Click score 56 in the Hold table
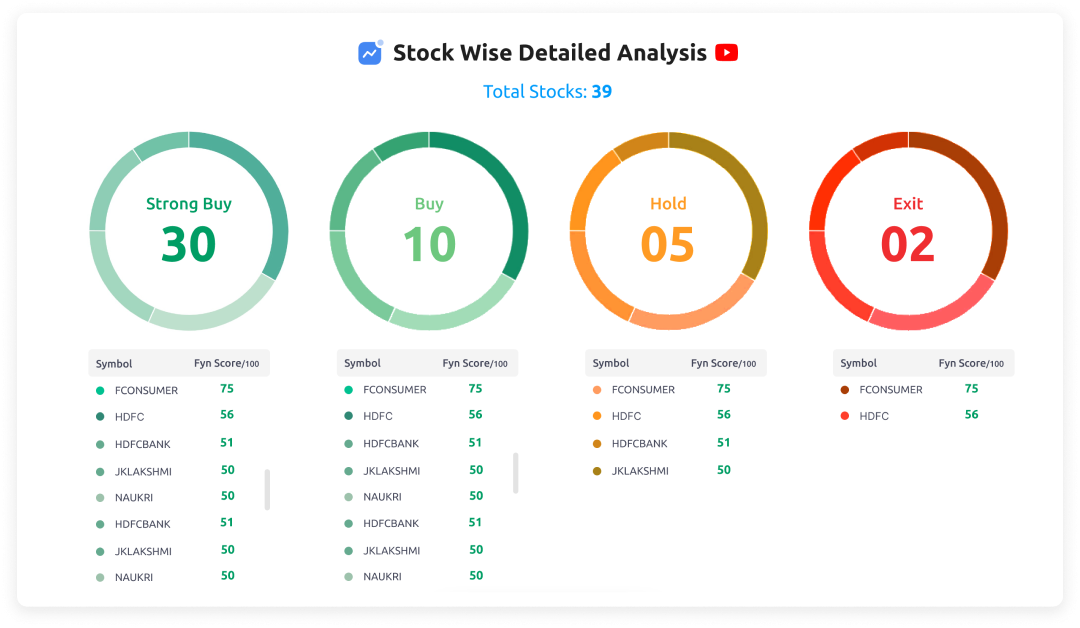 pos(723,415)
